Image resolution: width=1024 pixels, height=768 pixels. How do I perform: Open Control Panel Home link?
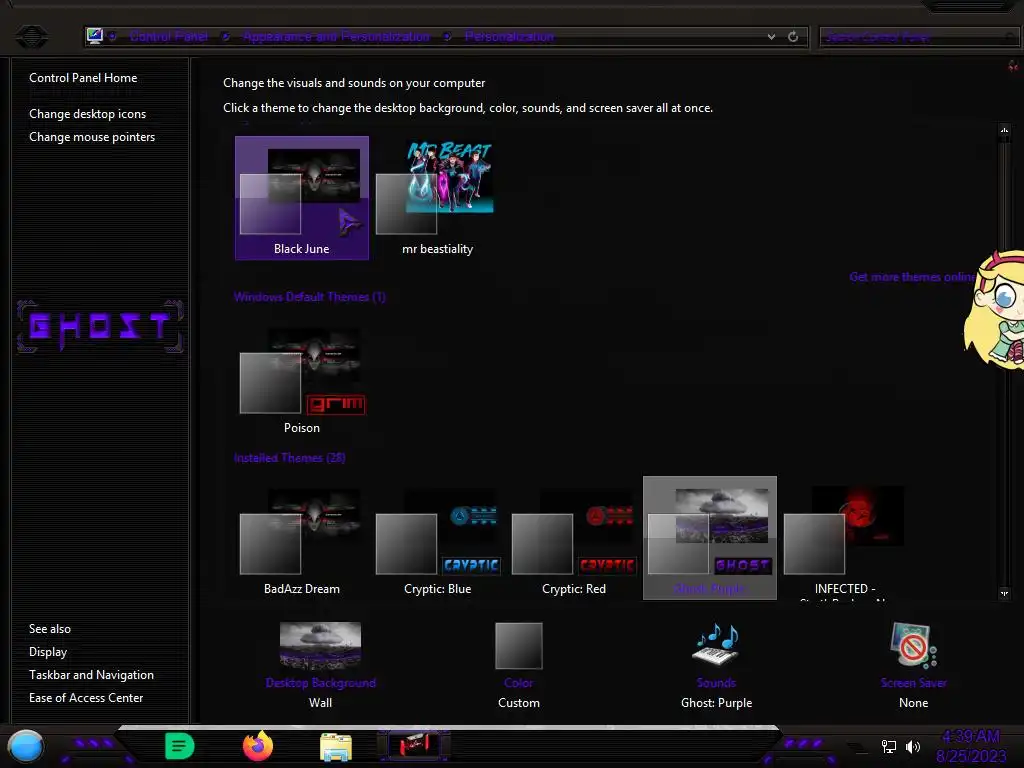83,78
